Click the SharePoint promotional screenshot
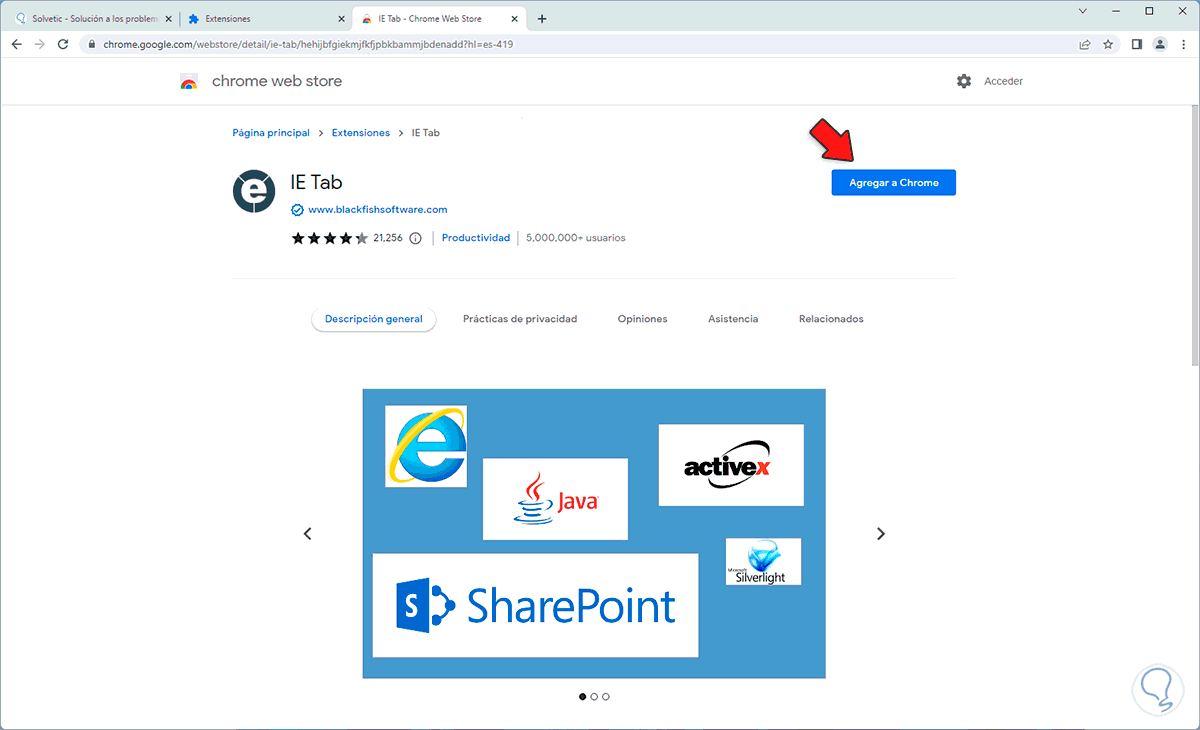 594,533
